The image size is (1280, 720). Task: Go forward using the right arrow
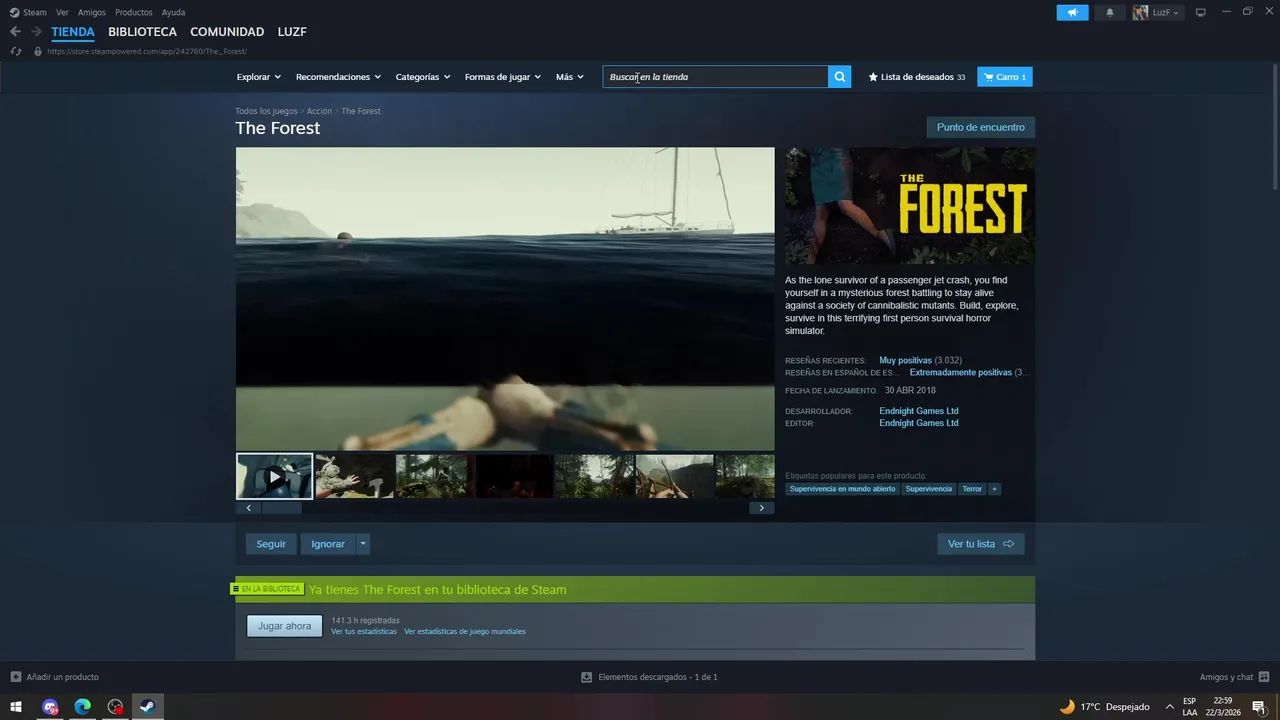coord(36,32)
